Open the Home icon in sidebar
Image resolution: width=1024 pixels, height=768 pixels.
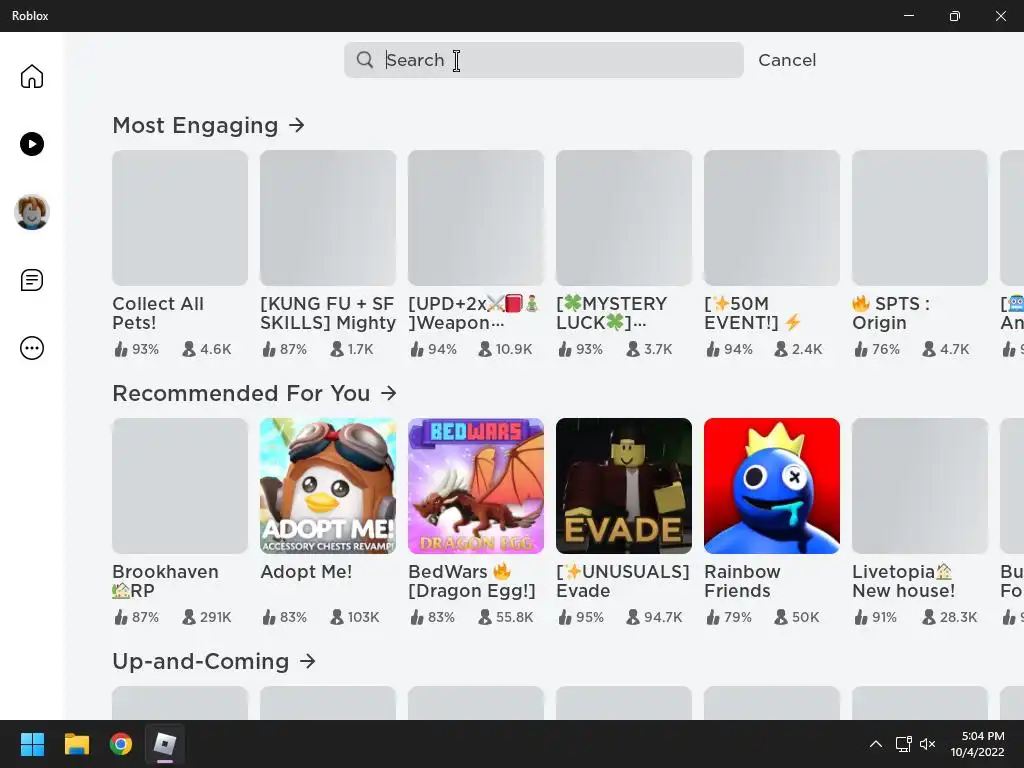[x=31, y=76]
